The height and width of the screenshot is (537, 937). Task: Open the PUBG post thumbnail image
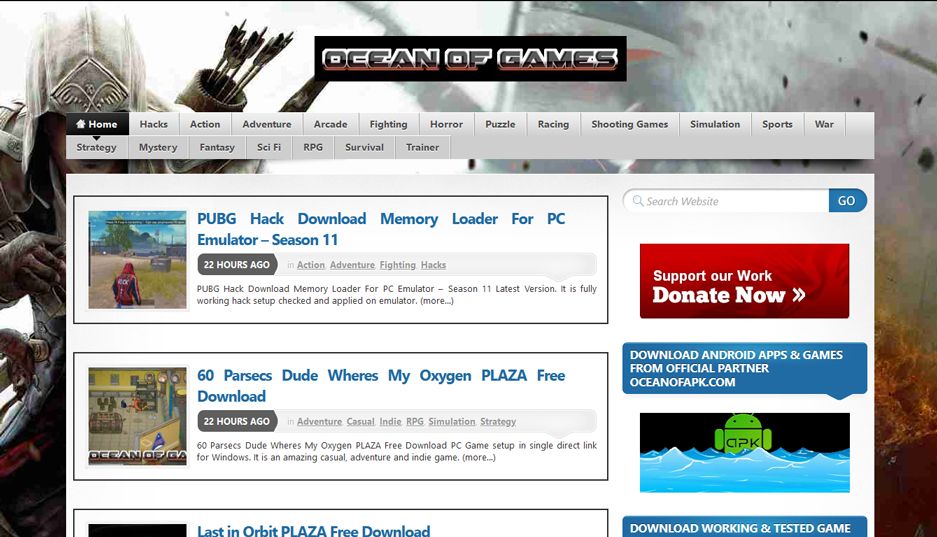[137, 259]
